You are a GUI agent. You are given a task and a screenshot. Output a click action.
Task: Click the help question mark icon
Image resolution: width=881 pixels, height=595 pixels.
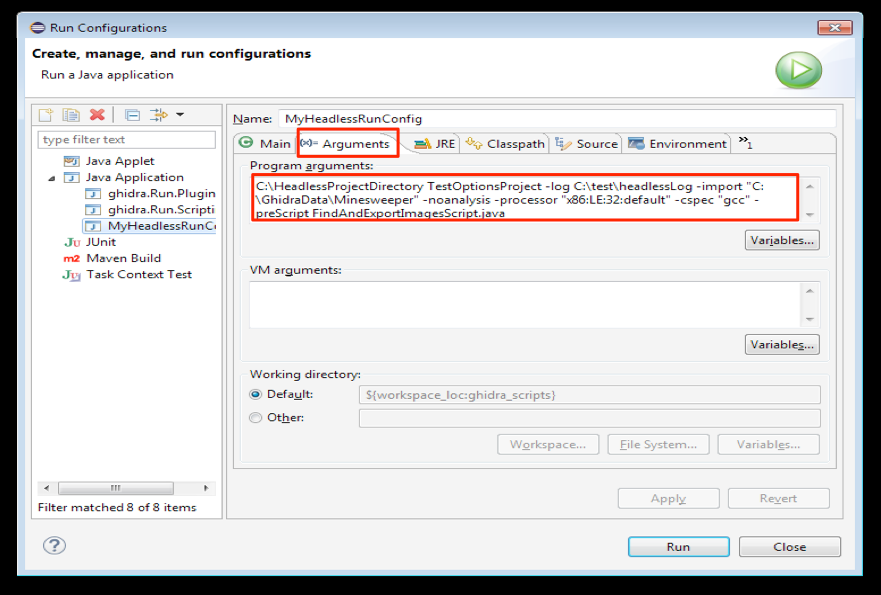[55, 545]
